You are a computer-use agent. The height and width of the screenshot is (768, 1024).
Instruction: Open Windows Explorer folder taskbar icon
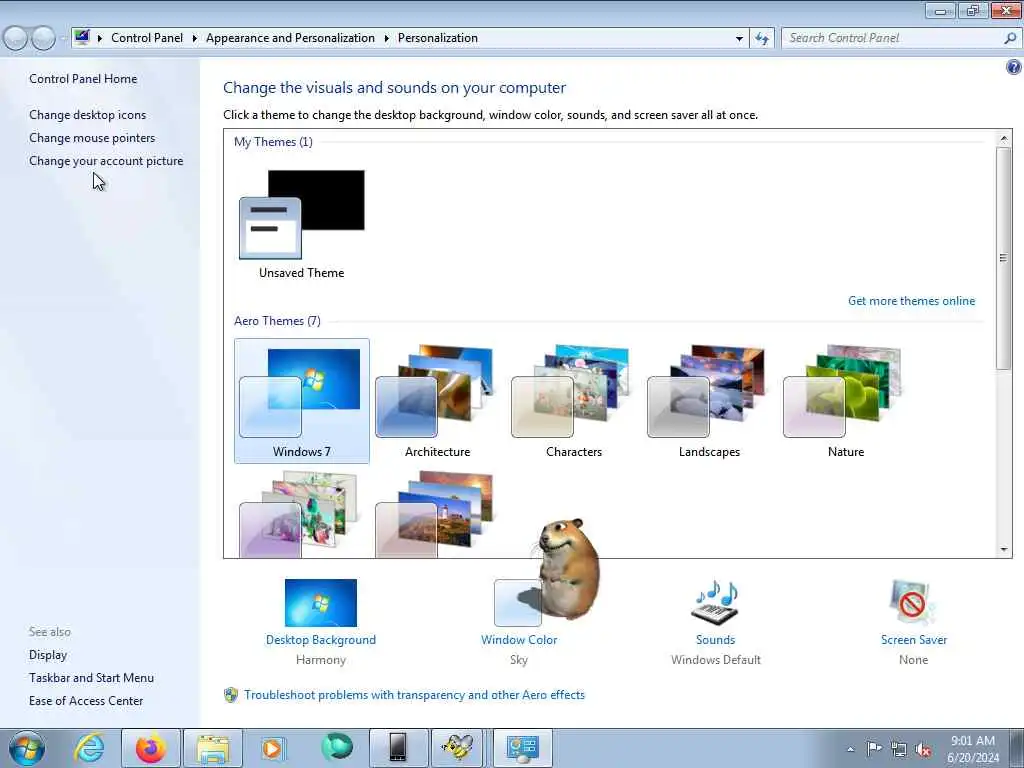pos(212,748)
